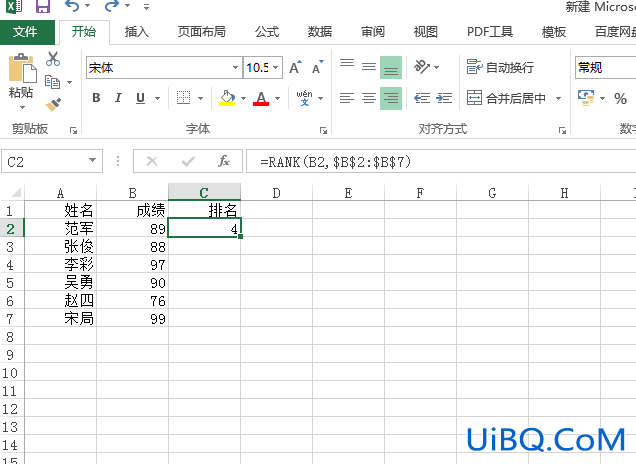The width and height of the screenshot is (636, 464).
Task: Toggle Bold formatting
Action: [x=96, y=98]
